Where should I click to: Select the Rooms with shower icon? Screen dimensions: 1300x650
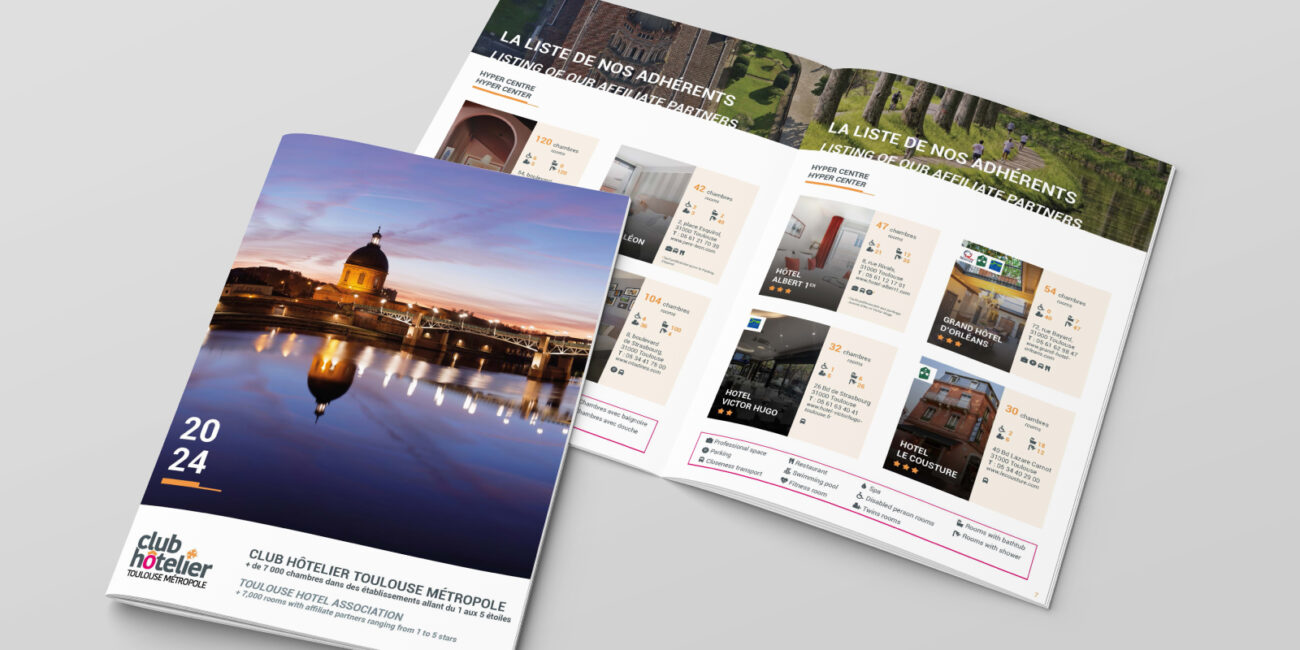(955, 535)
